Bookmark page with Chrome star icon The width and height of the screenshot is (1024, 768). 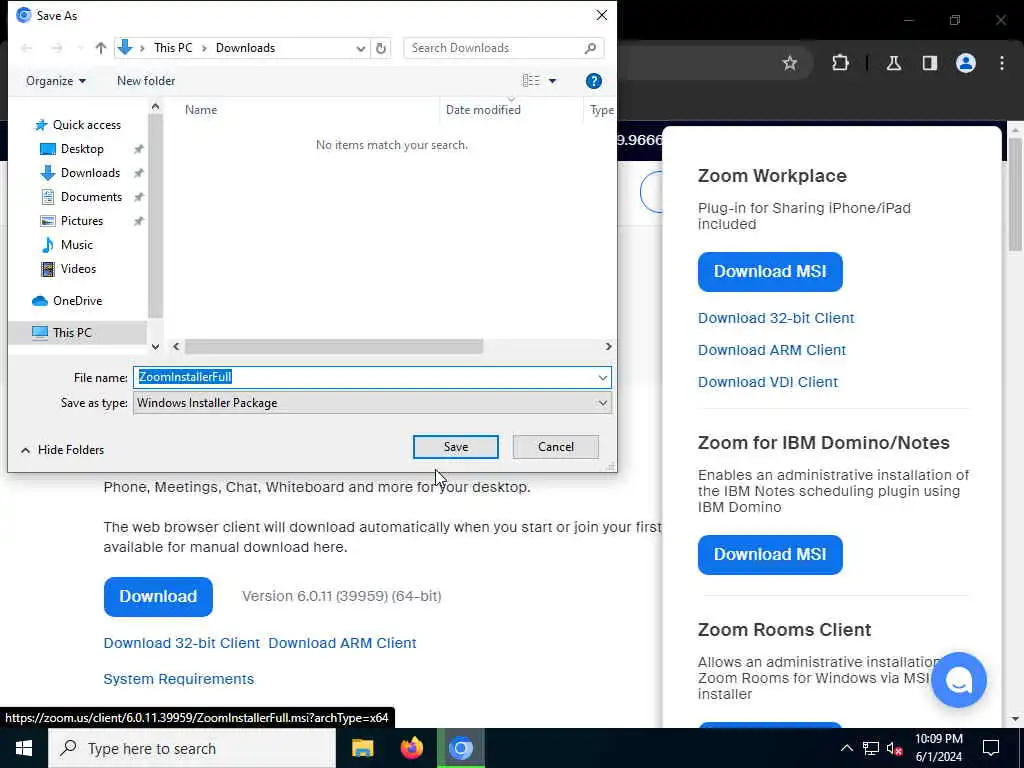click(790, 63)
